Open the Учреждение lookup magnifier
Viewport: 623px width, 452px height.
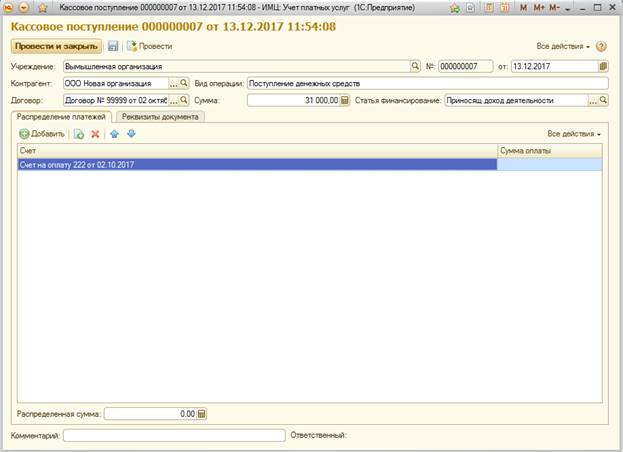[x=415, y=66]
